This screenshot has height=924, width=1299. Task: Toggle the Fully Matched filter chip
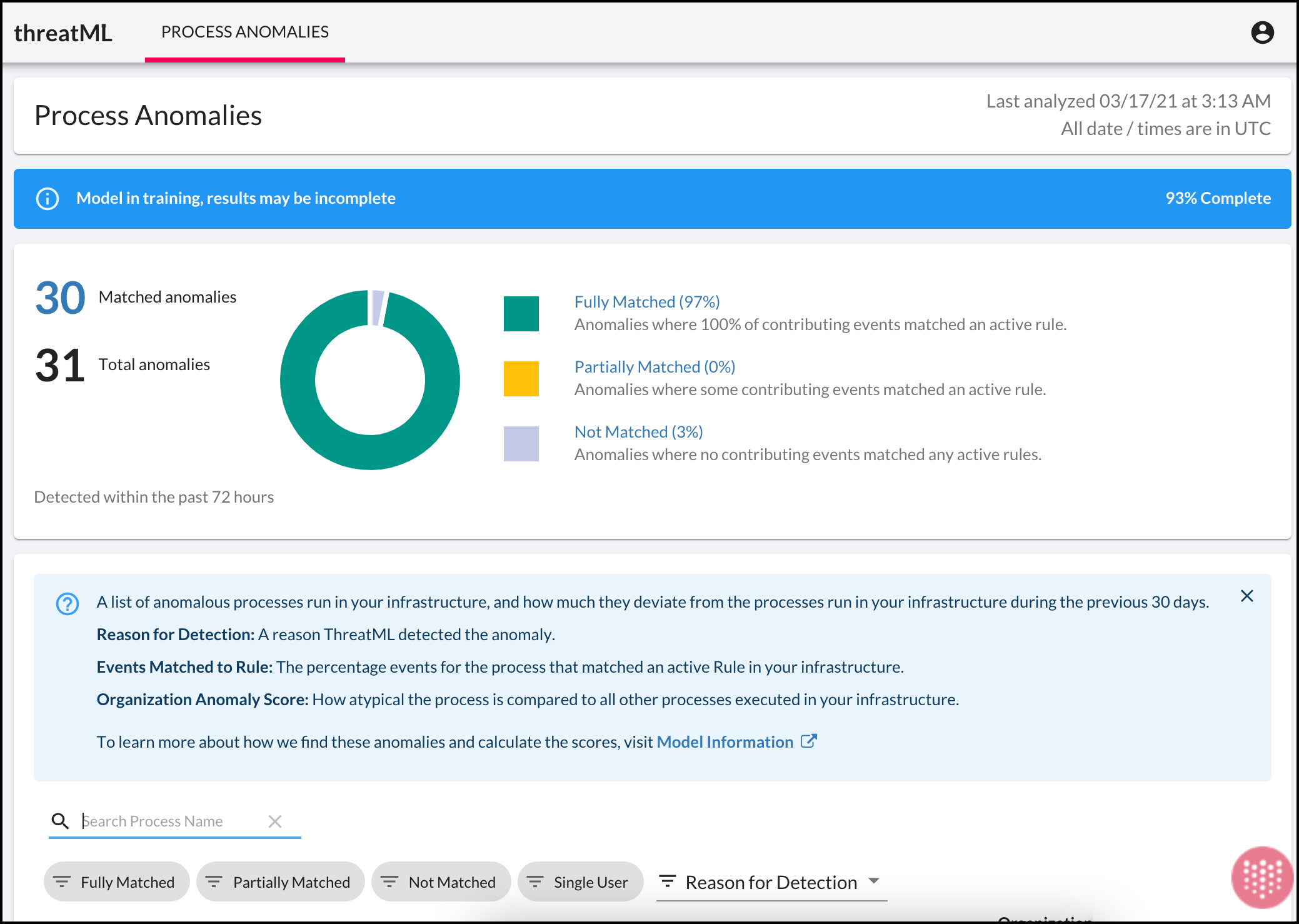[116, 882]
